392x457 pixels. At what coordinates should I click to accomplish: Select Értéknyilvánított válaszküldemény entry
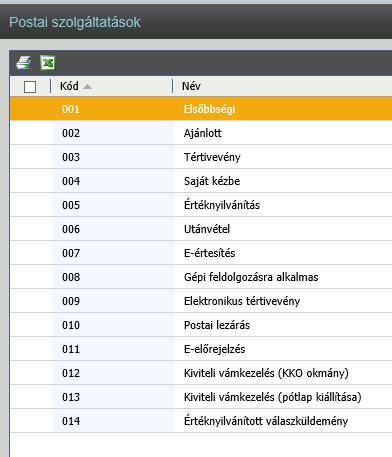pyautogui.click(x=266, y=421)
